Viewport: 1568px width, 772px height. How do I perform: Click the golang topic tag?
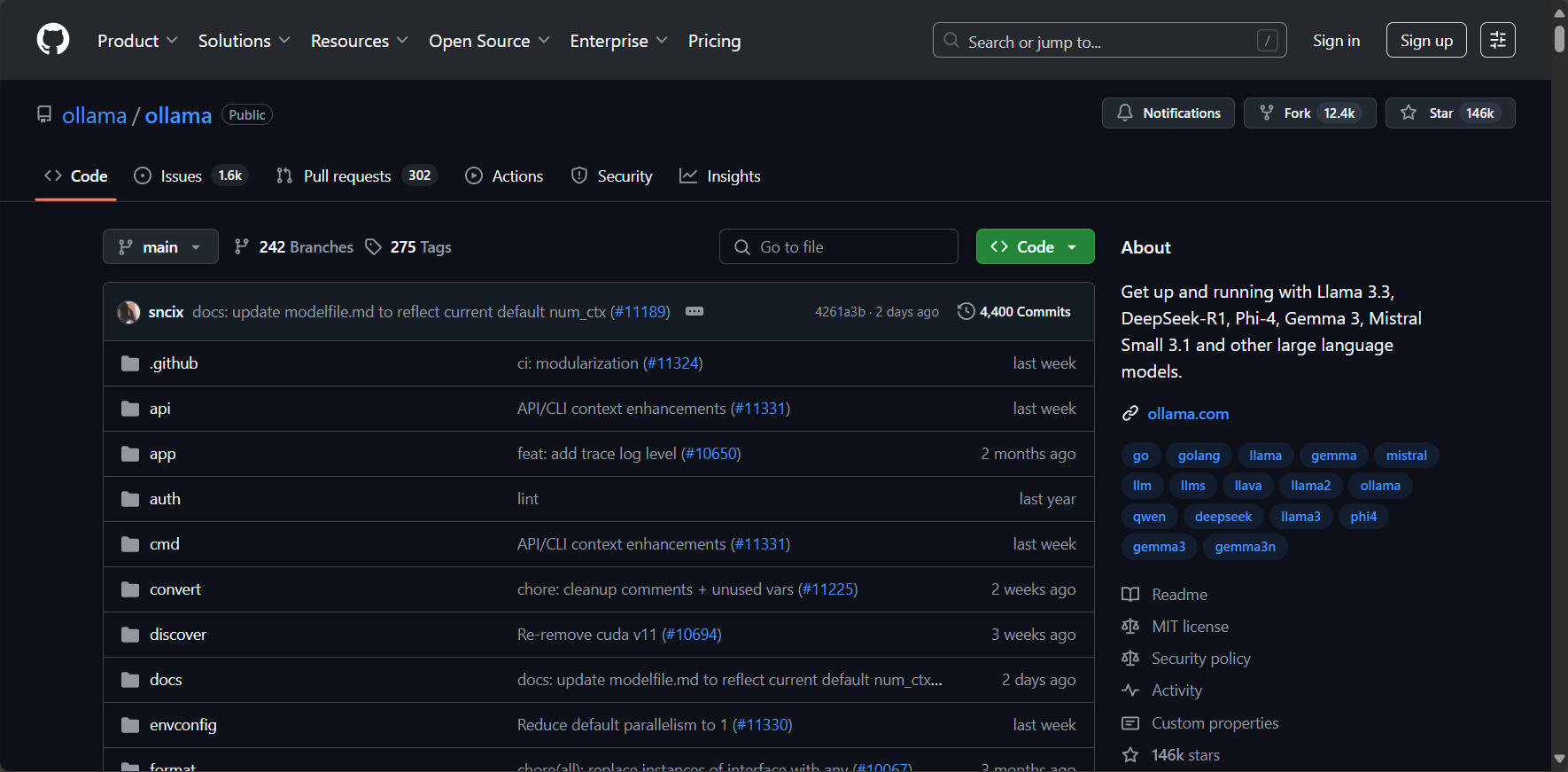pyautogui.click(x=1199, y=456)
